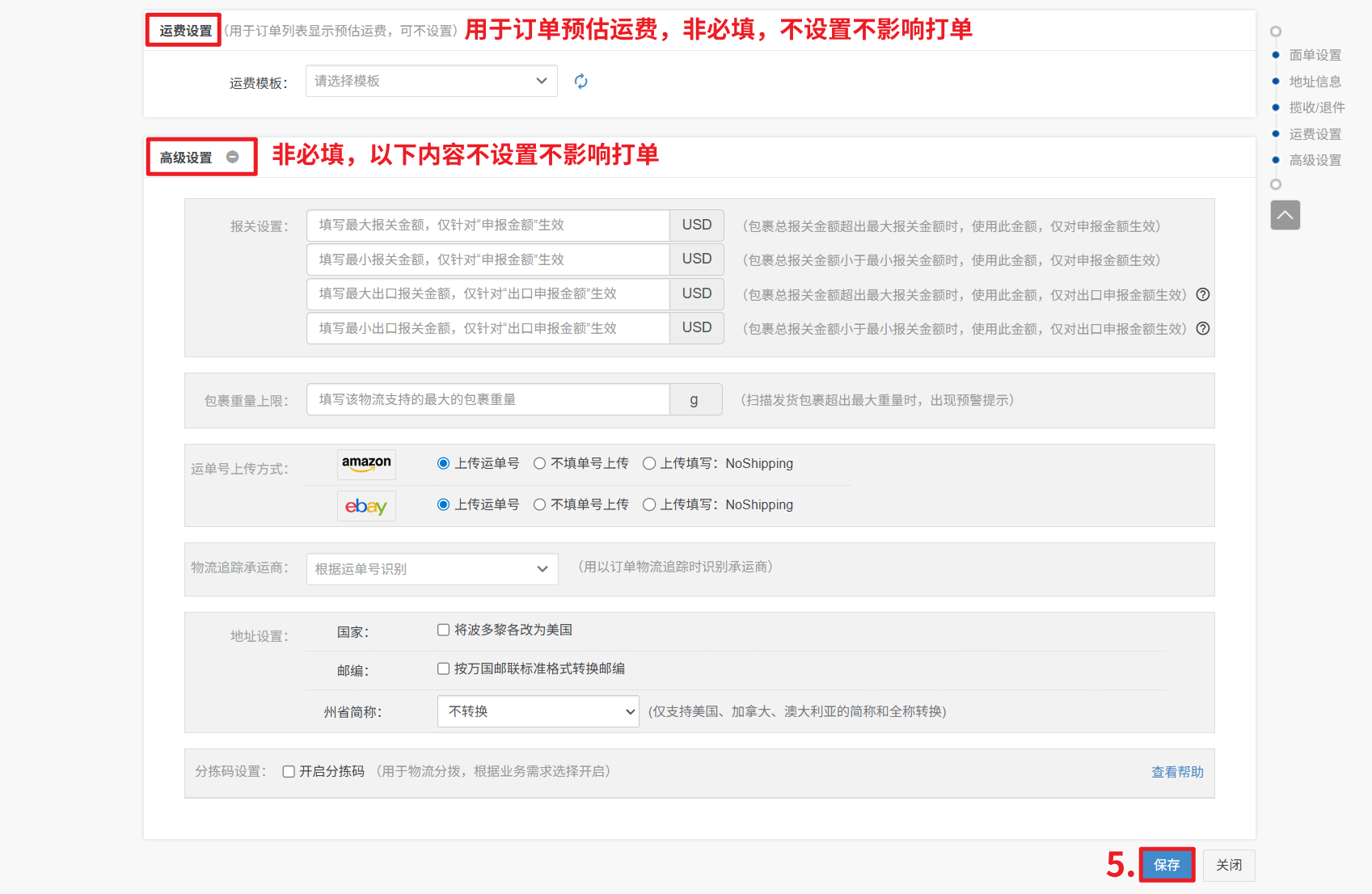Screen dimensions: 1372x894
Task: Select 上传填写 NoShipping for eBay
Action: [x=648, y=504]
